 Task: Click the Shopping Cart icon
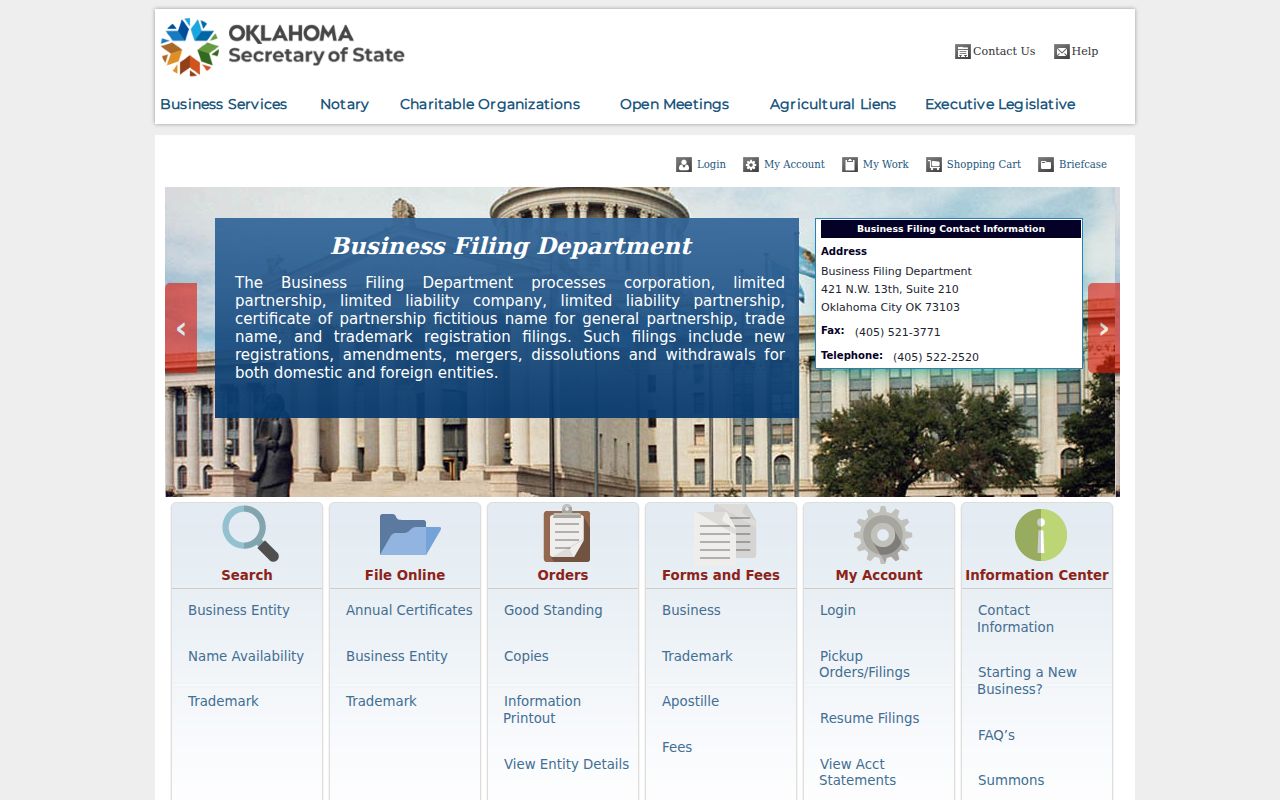pos(934,165)
